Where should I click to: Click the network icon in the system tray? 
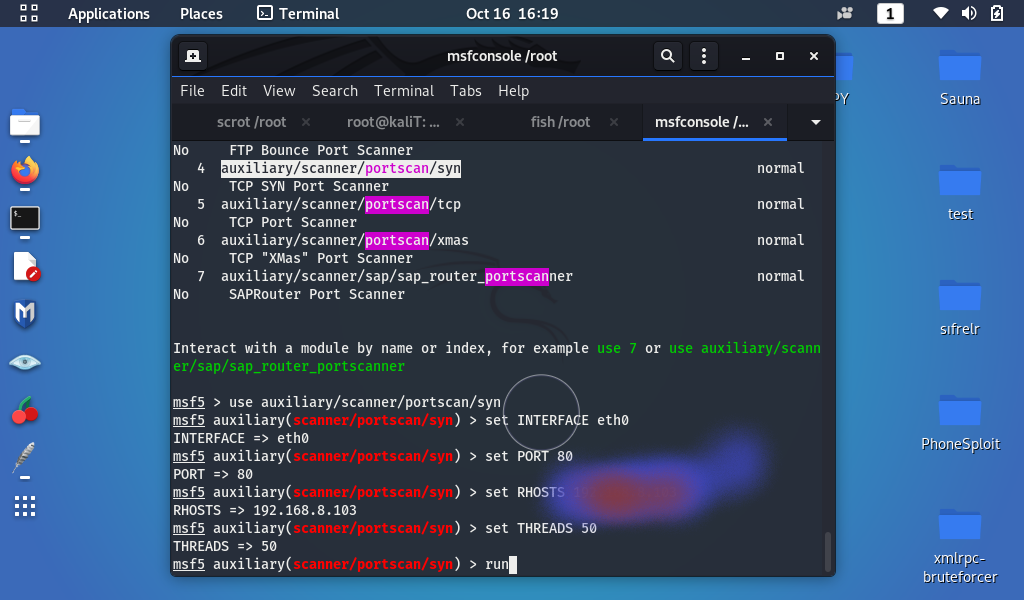click(941, 14)
